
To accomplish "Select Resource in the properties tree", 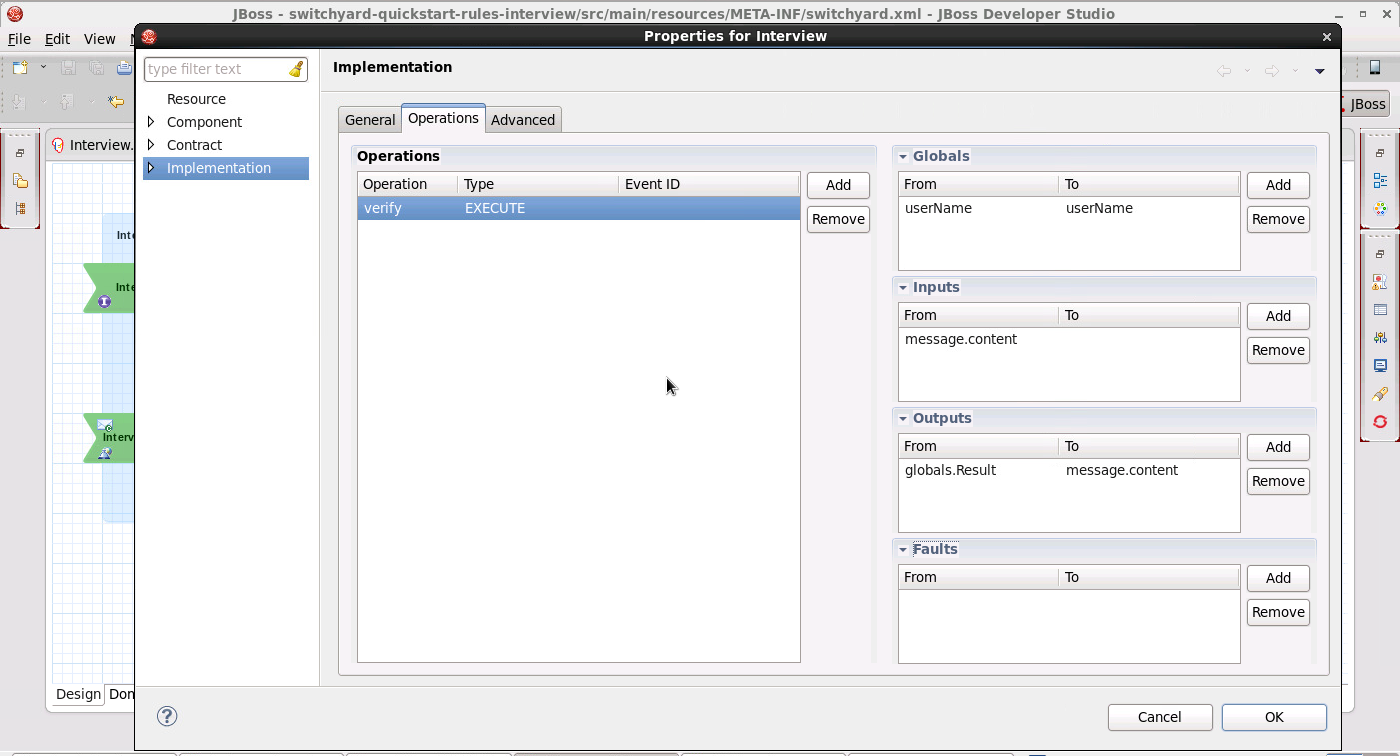I will point(196,99).
